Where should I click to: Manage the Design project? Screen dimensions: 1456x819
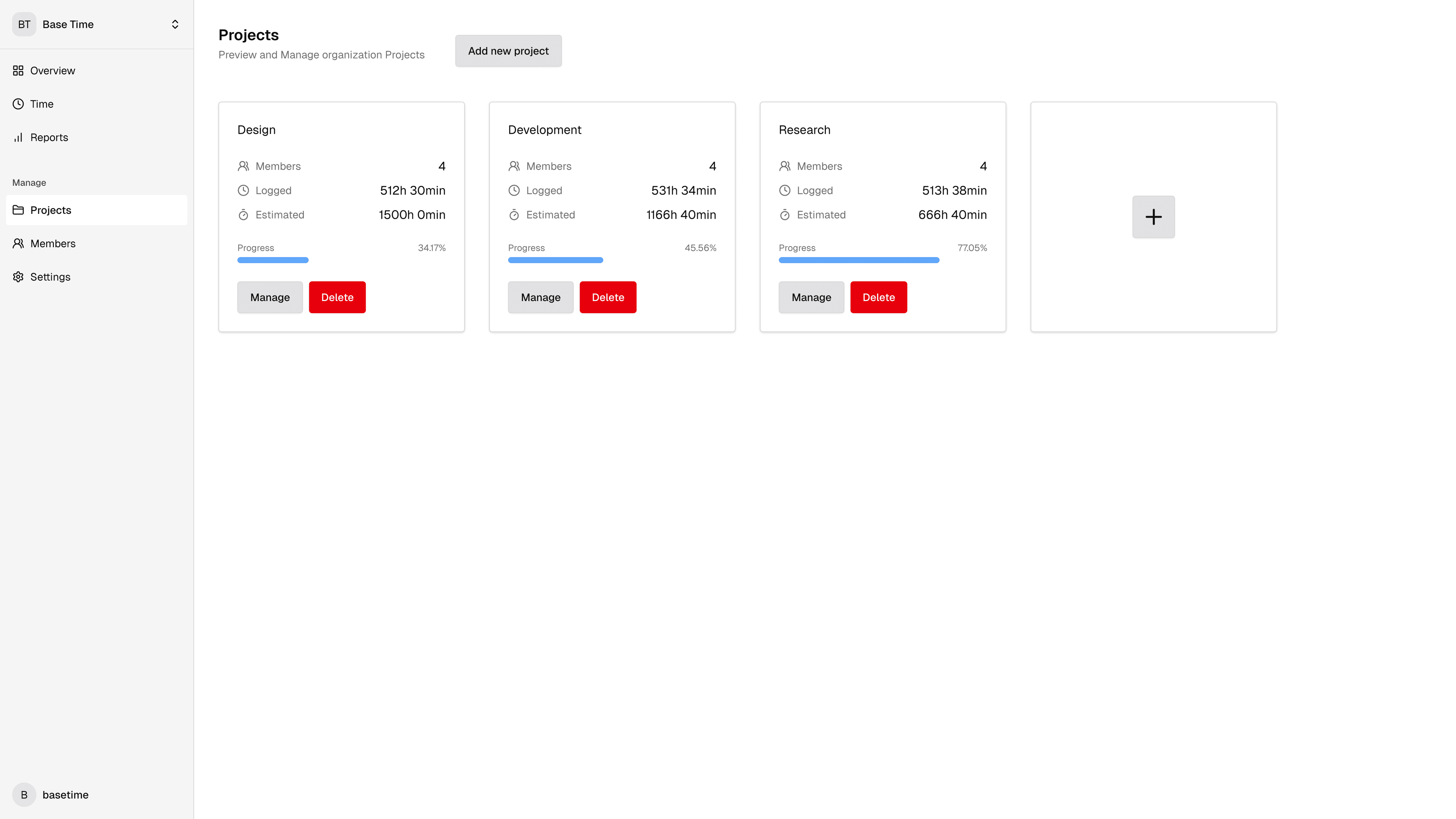(x=270, y=297)
